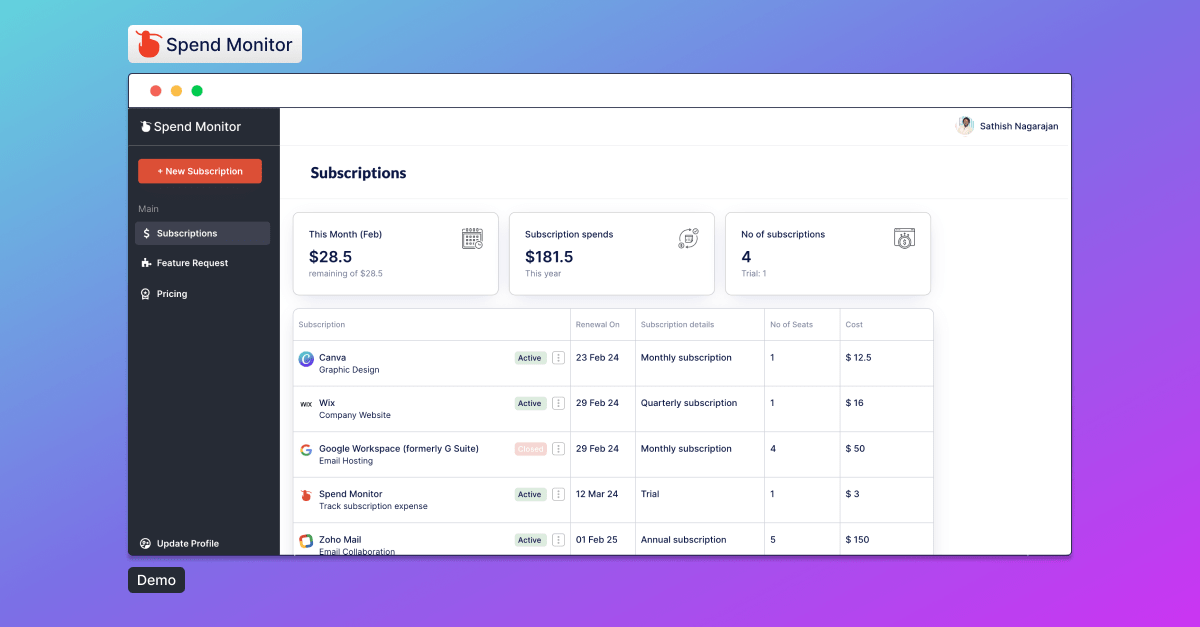Open the options menu for Zoho Mail row
The height and width of the screenshot is (627, 1200).
coord(558,540)
